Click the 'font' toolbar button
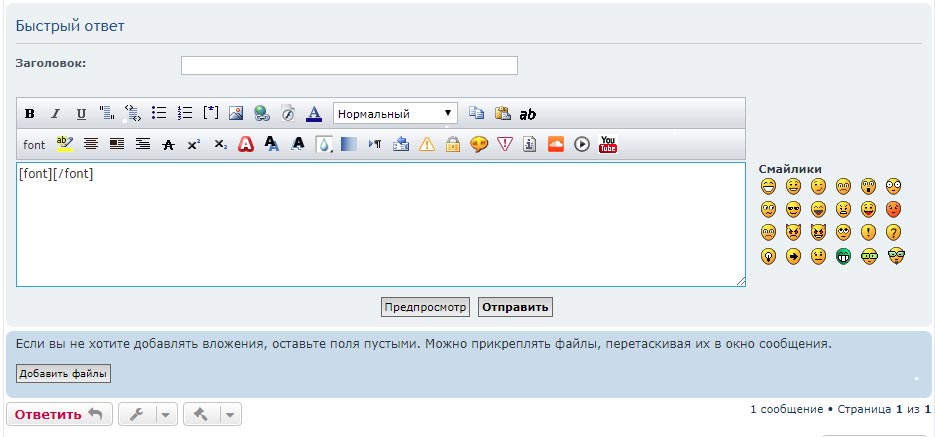The width and height of the screenshot is (935, 437). pyautogui.click(x=34, y=144)
